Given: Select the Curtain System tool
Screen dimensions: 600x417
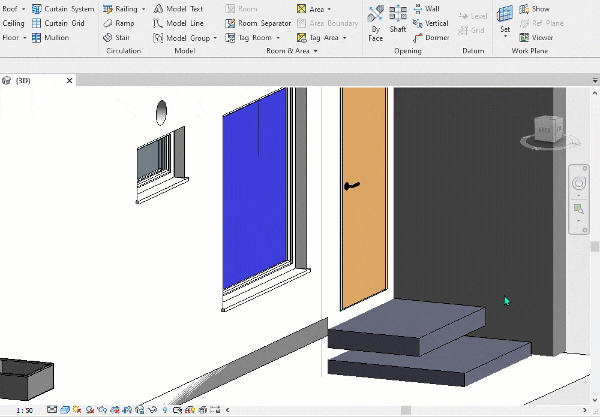Looking at the screenshot, I should pos(63,9).
